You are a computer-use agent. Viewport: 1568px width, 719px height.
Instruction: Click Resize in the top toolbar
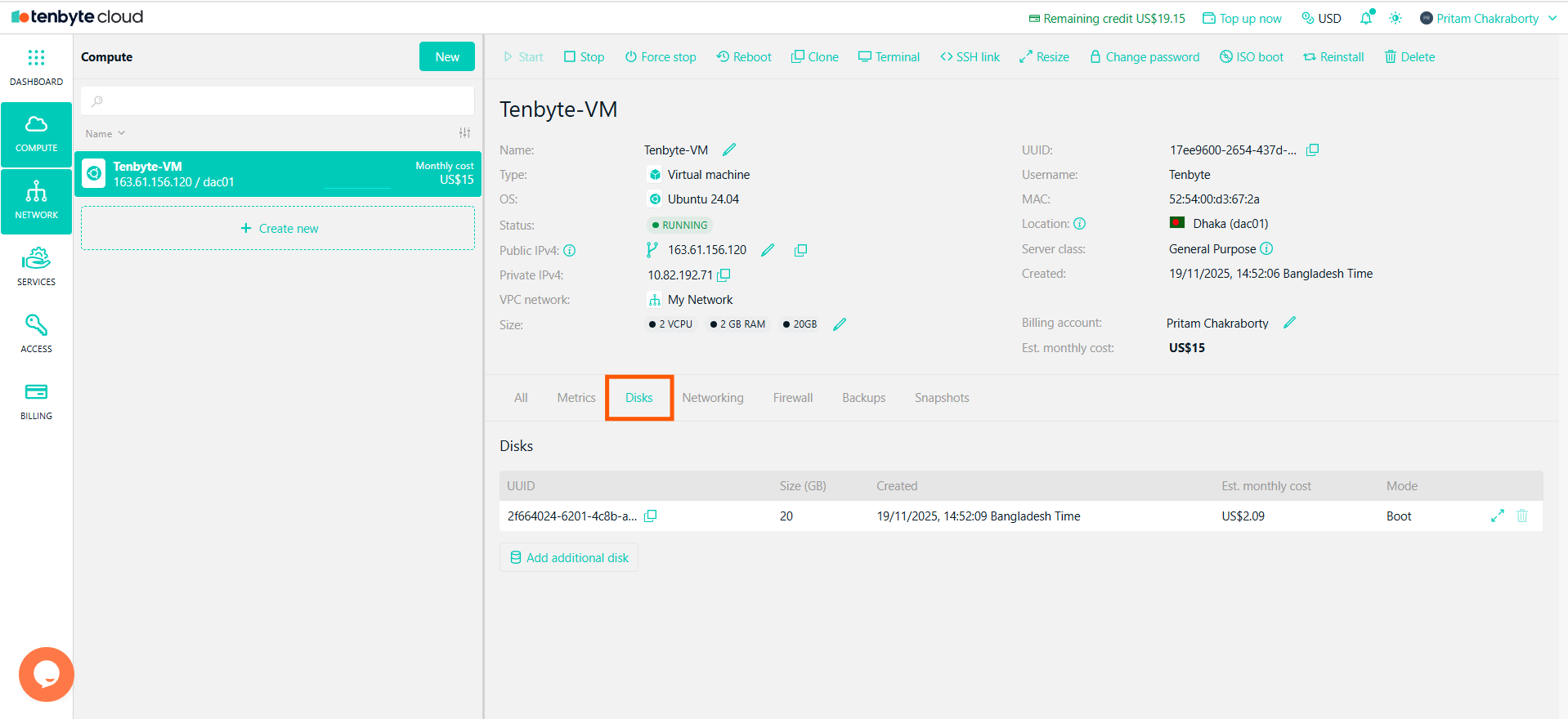[1044, 57]
